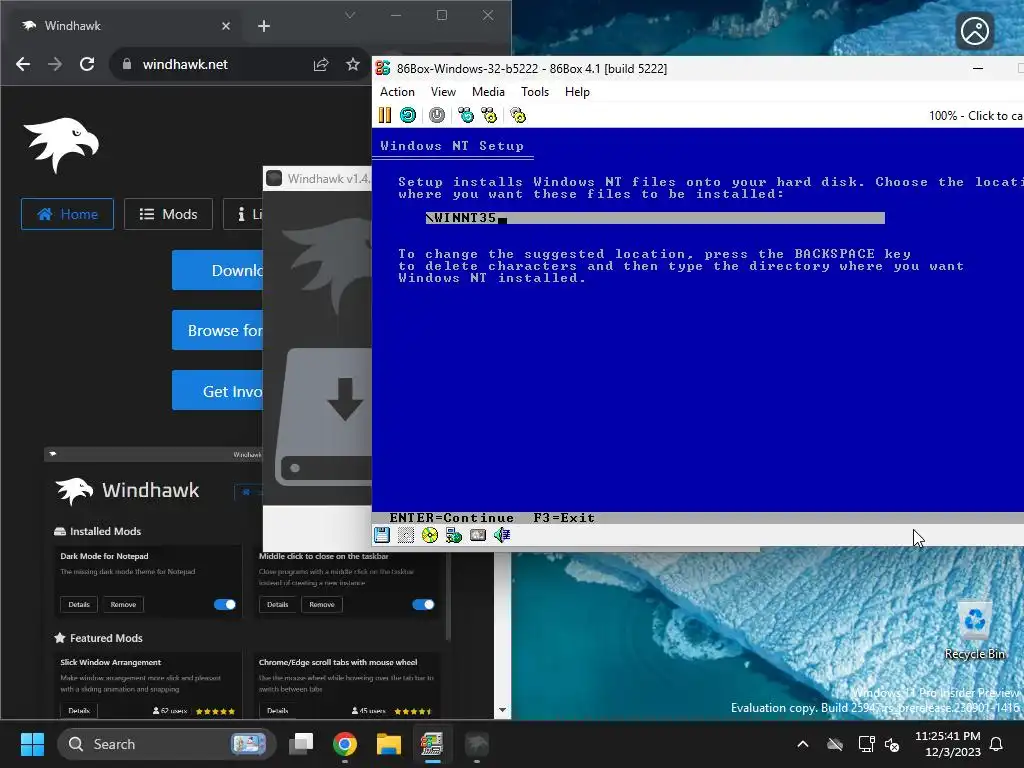Image resolution: width=1024 pixels, height=768 pixels.
Task: Switch to 86Box via taskbar icon
Action: tap(432, 744)
